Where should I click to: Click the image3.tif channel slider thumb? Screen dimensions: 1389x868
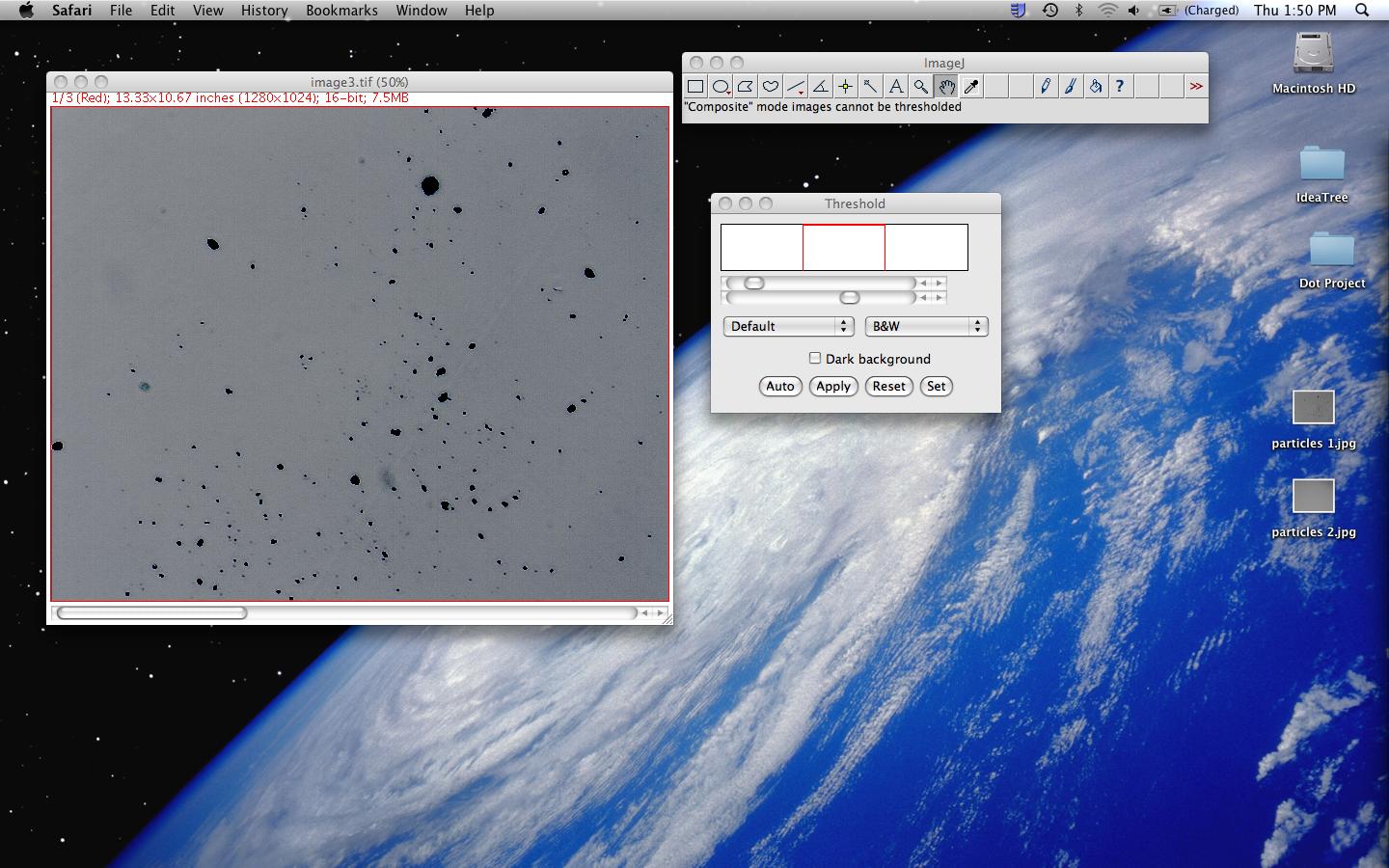click(151, 612)
